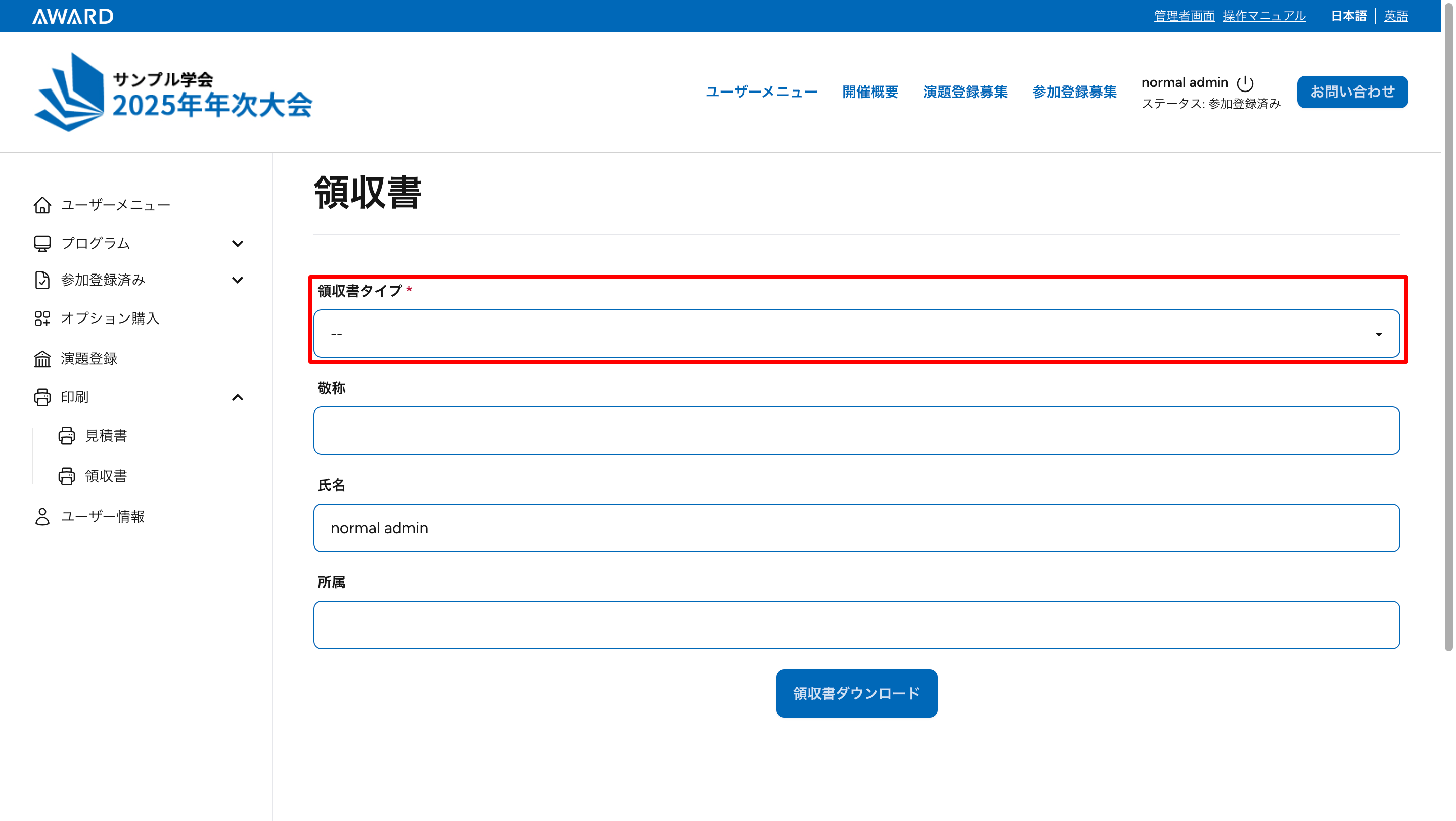This screenshot has height=821, width=1456.
Task: Select 印刷 in the sidebar
Action: [75, 397]
